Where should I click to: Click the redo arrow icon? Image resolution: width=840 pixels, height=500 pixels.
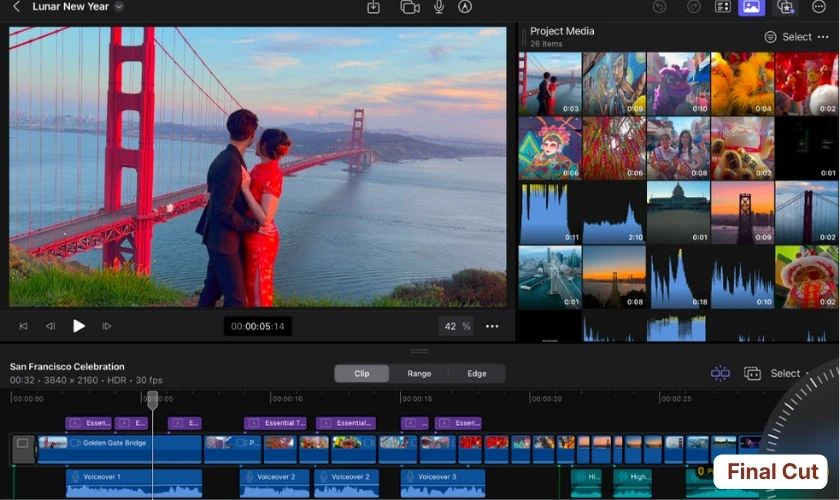693,7
